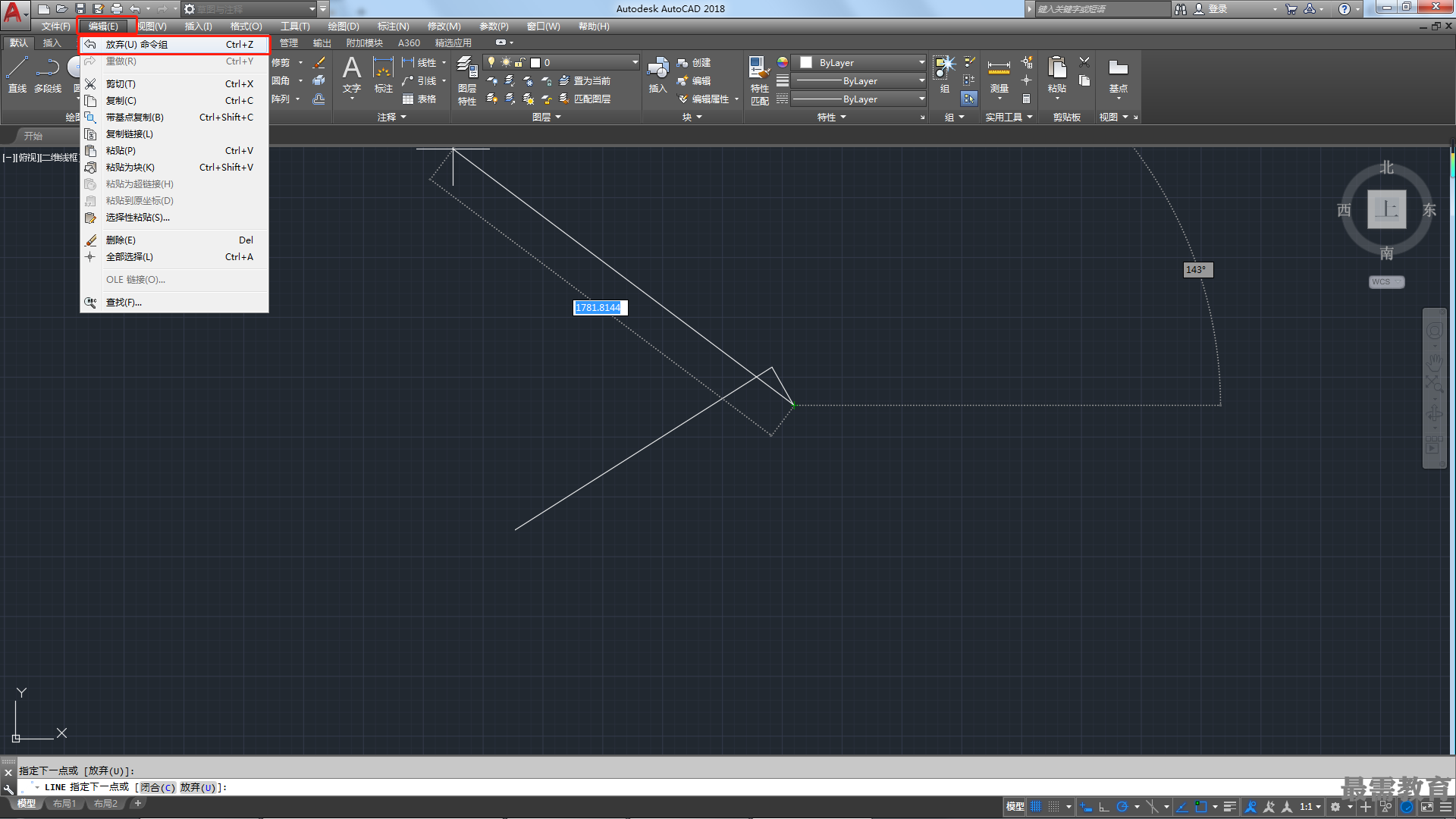Screen dimensions: 1456x819
Task: Choose 放弃(U) 命令组 from the Edit menu
Action: 174,44
